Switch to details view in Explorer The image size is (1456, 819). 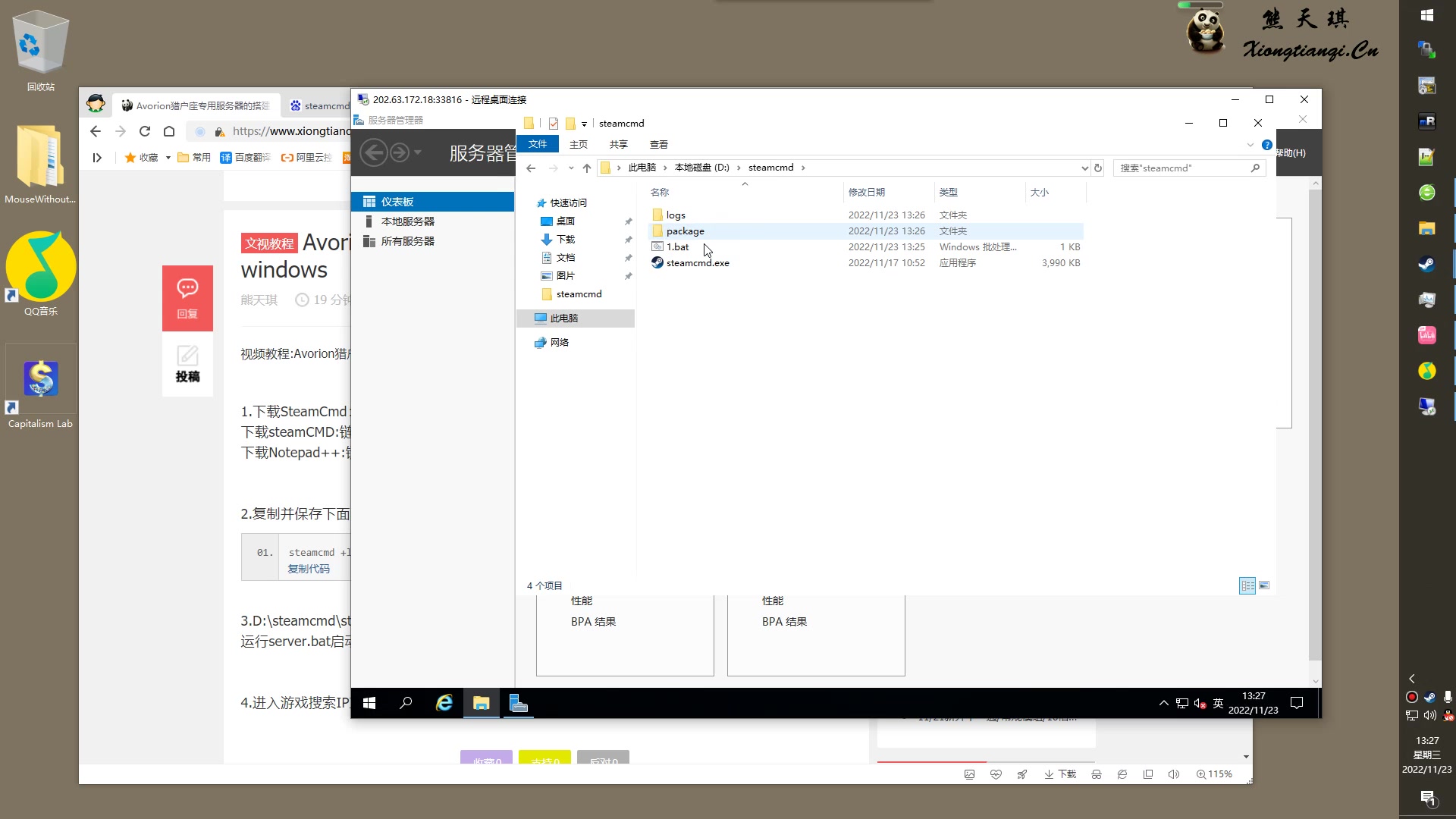pyautogui.click(x=1247, y=585)
